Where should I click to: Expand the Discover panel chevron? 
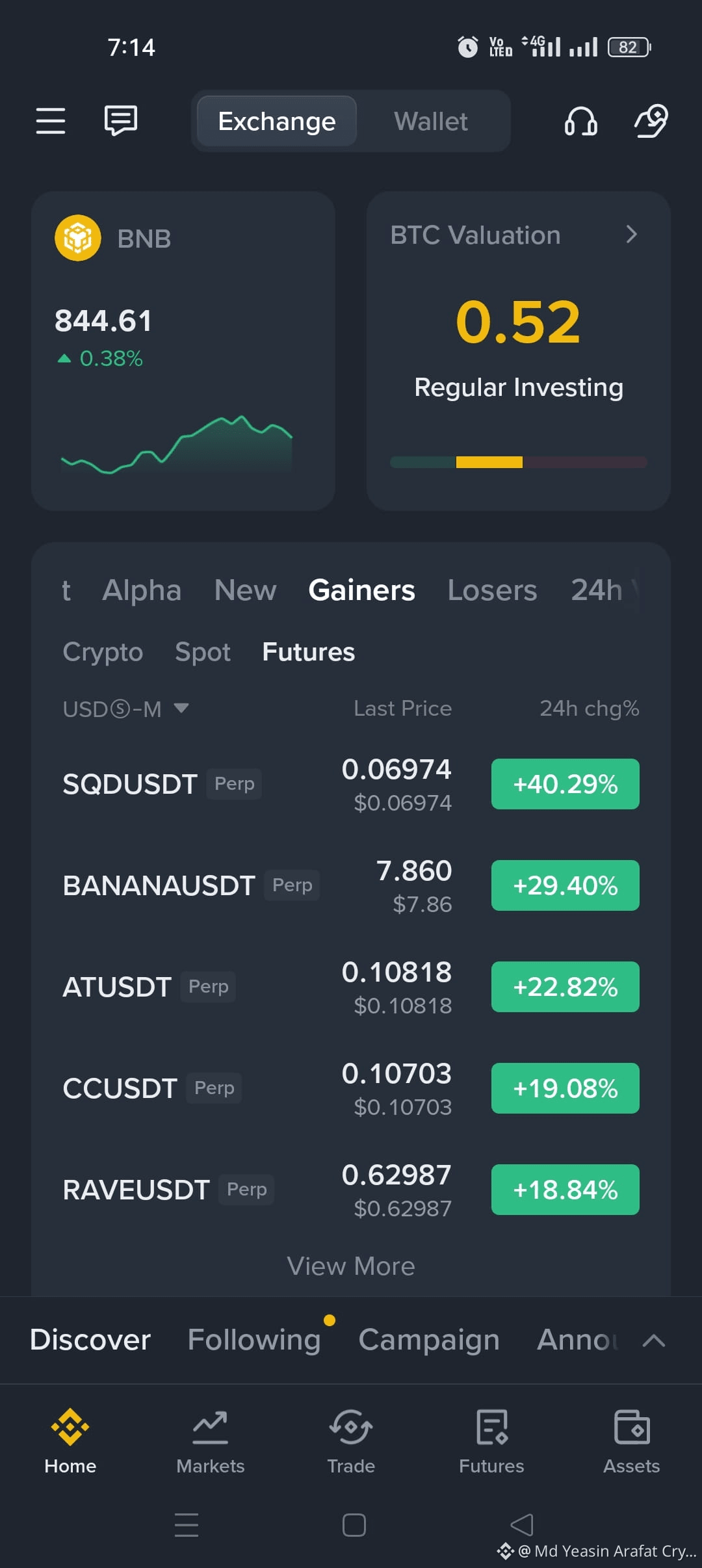pyautogui.click(x=654, y=1340)
